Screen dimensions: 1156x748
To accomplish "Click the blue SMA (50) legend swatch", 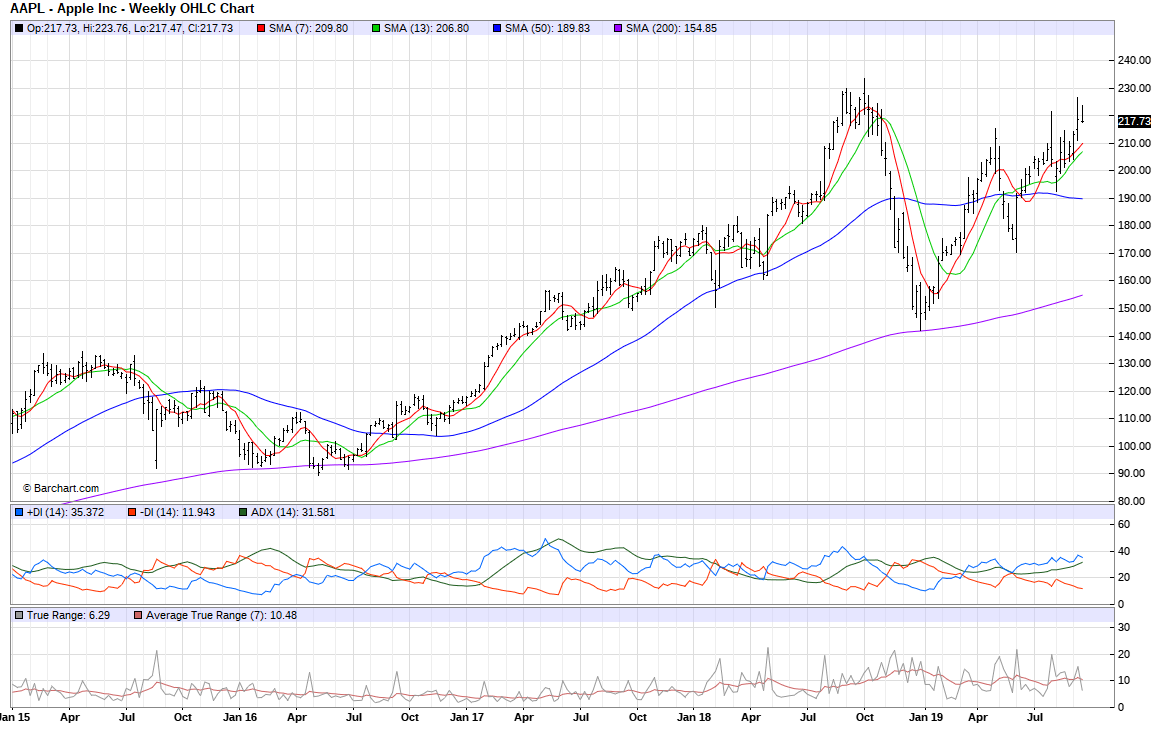I will (497, 28).
